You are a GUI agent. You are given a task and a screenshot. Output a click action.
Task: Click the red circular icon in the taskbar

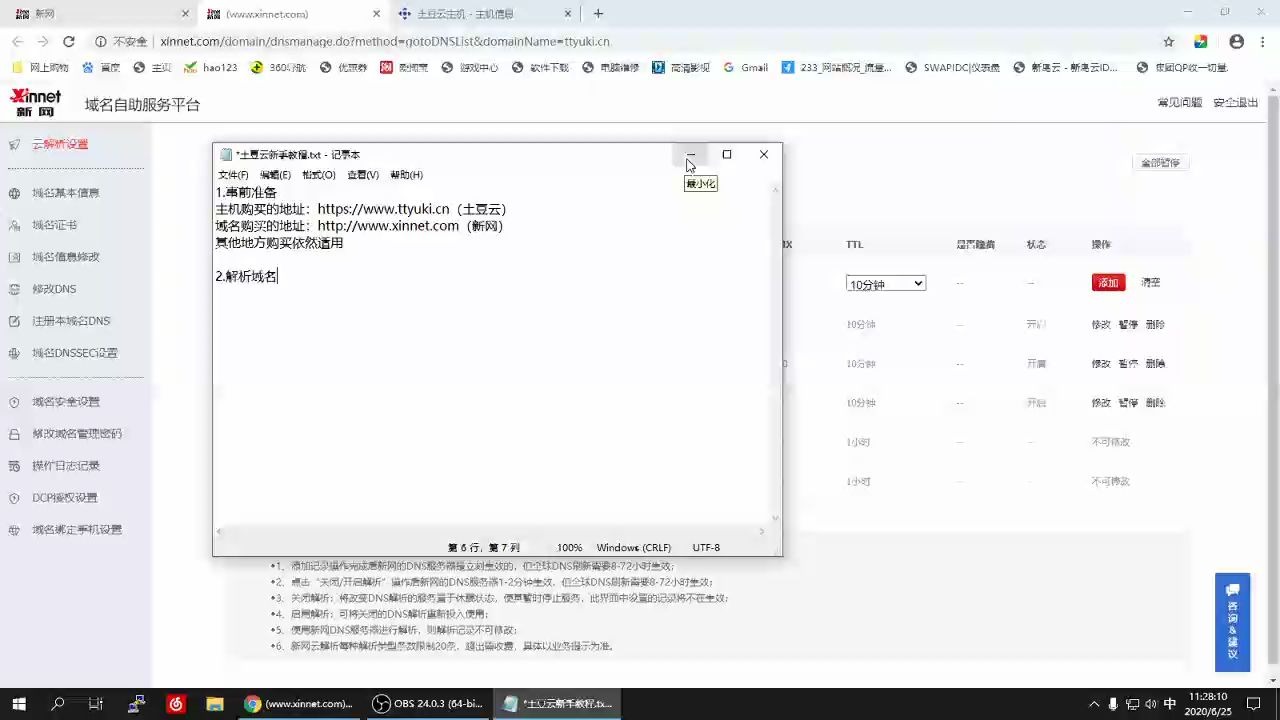176,704
